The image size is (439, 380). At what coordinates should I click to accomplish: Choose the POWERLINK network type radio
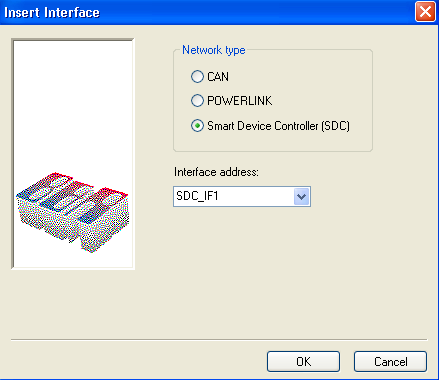[197, 100]
